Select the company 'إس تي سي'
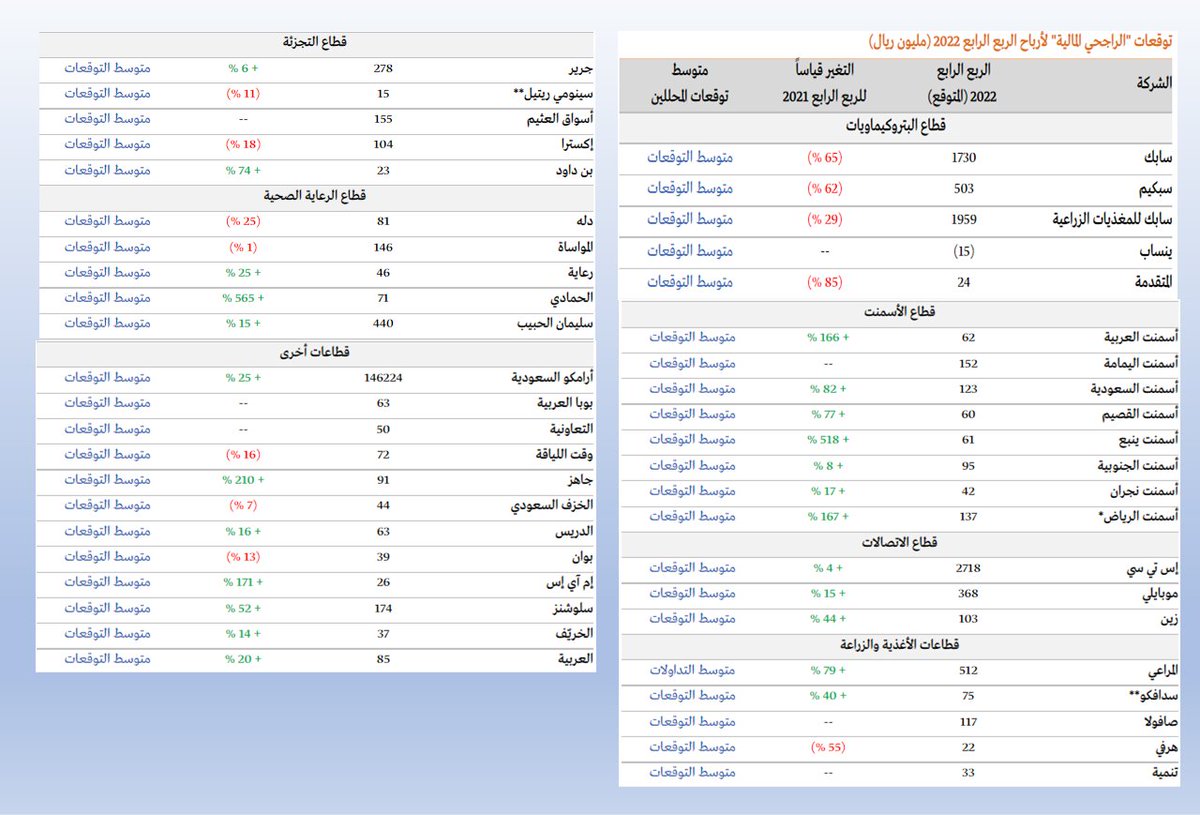The height and width of the screenshot is (815, 1200). tap(1151, 569)
